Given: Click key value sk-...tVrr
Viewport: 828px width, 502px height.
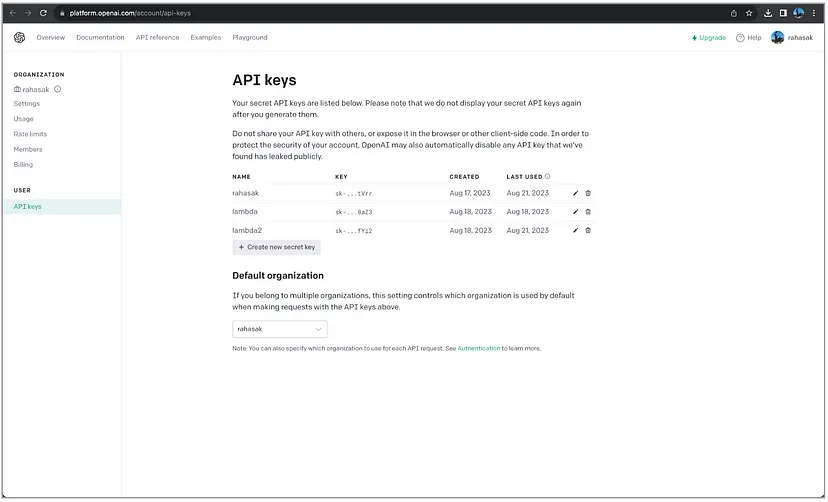Looking at the screenshot, I should [x=353, y=194].
